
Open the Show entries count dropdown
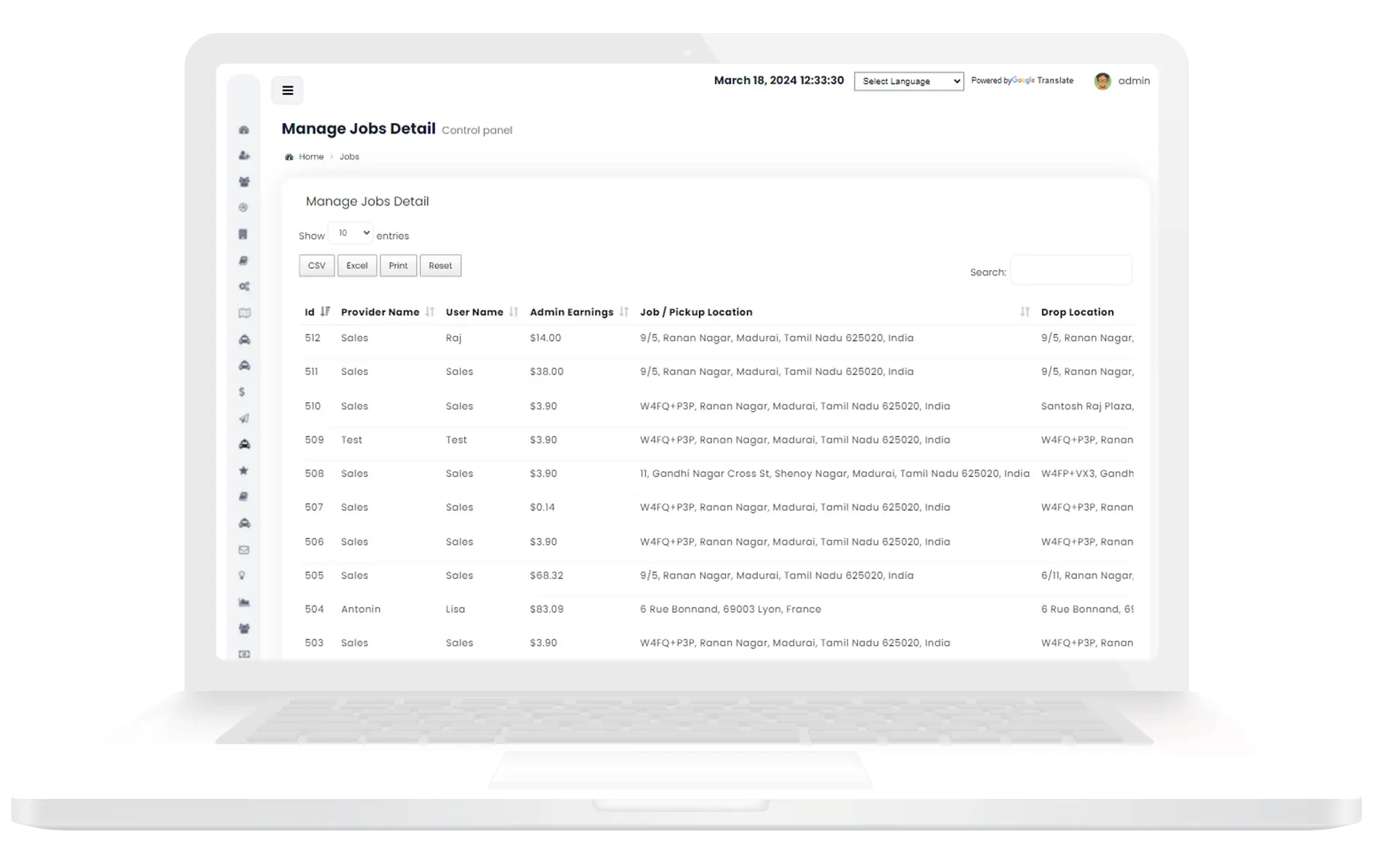pos(350,233)
